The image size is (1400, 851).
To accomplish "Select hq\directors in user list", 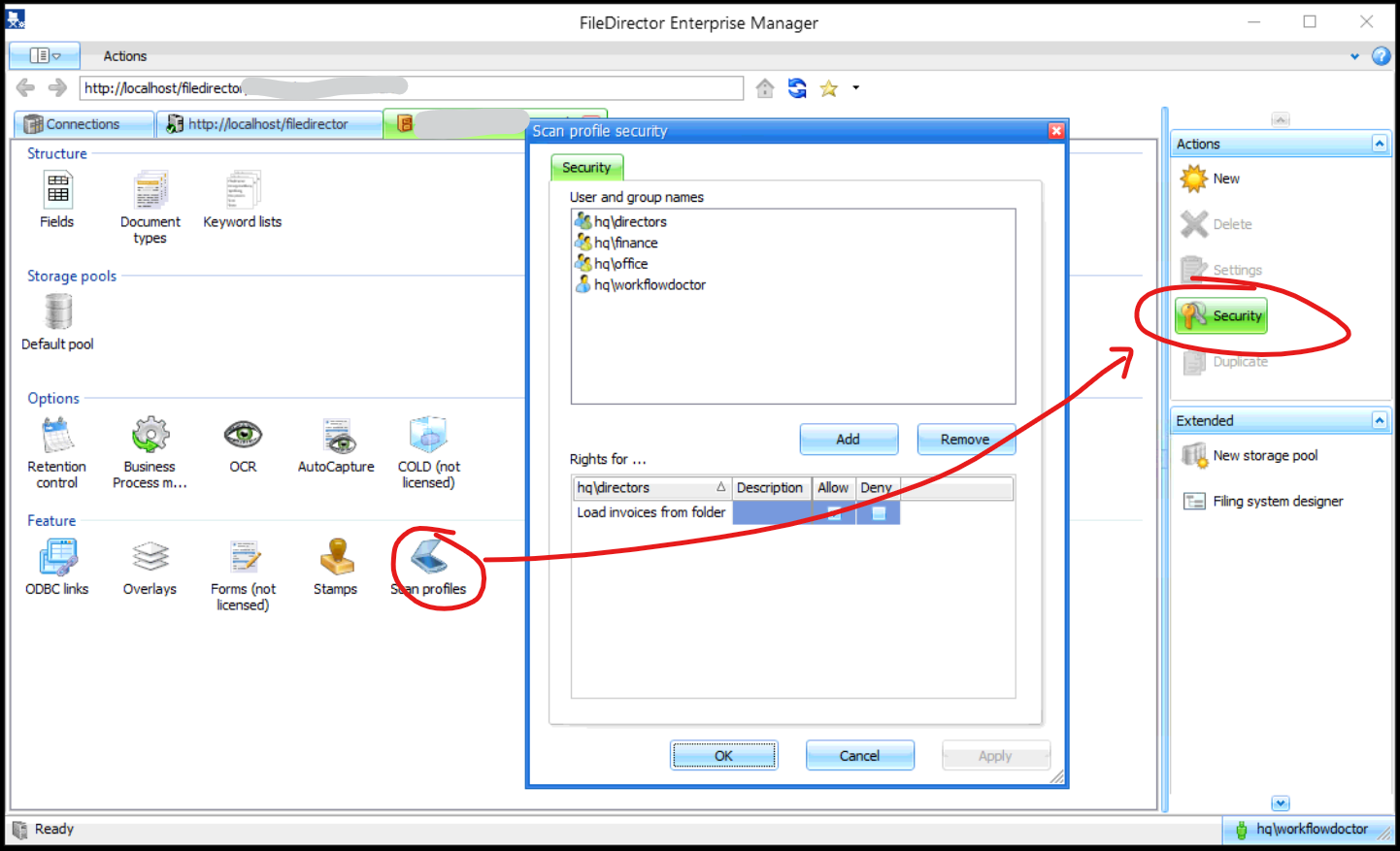I will (620, 221).
